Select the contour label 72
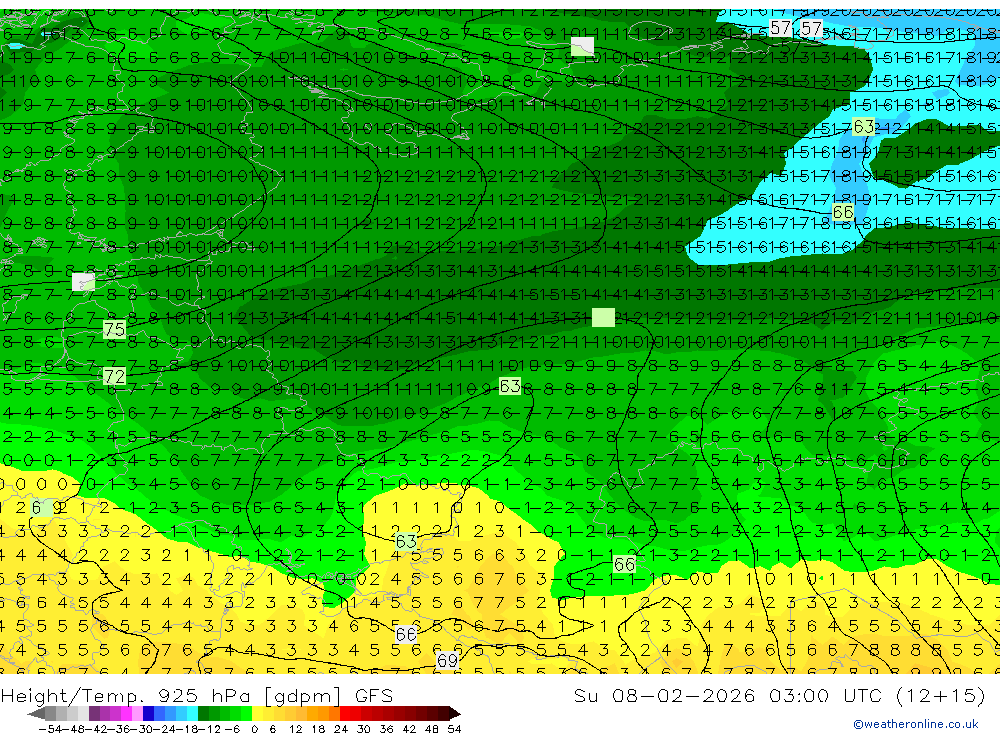Screen dimensions: 1000x733 [x=114, y=376]
